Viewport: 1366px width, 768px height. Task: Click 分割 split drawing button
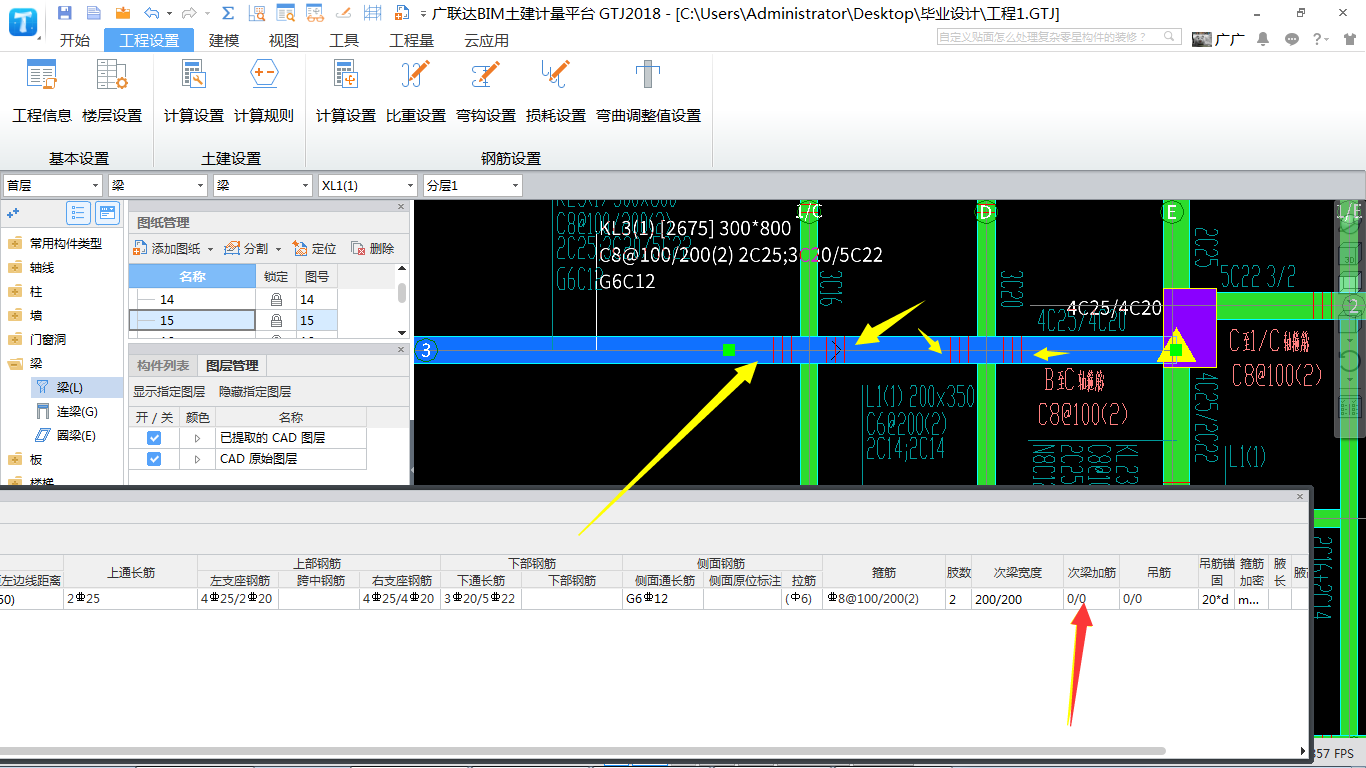click(247, 248)
